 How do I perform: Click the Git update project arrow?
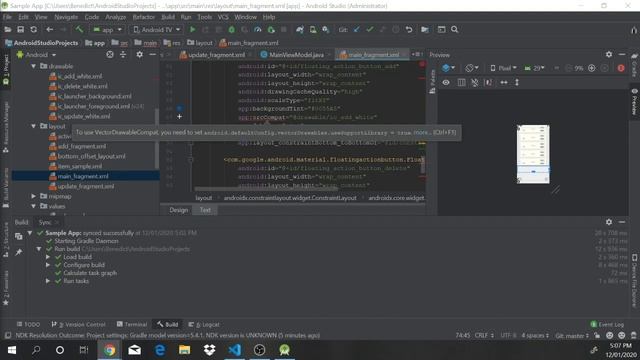coord(357,29)
